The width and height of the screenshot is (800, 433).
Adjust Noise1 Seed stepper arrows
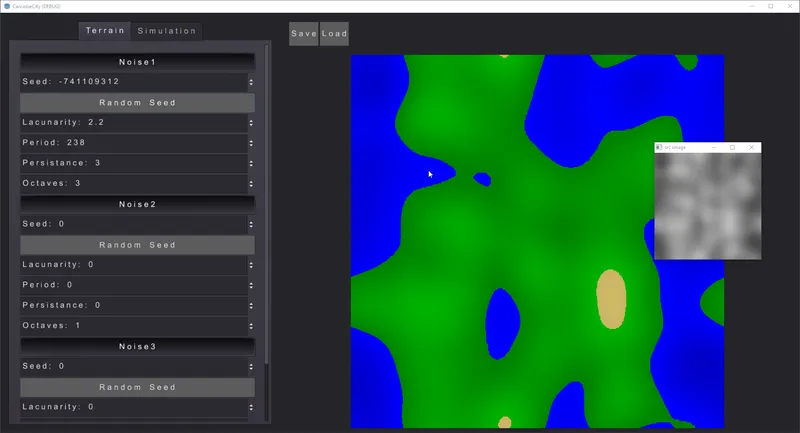(x=251, y=82)
